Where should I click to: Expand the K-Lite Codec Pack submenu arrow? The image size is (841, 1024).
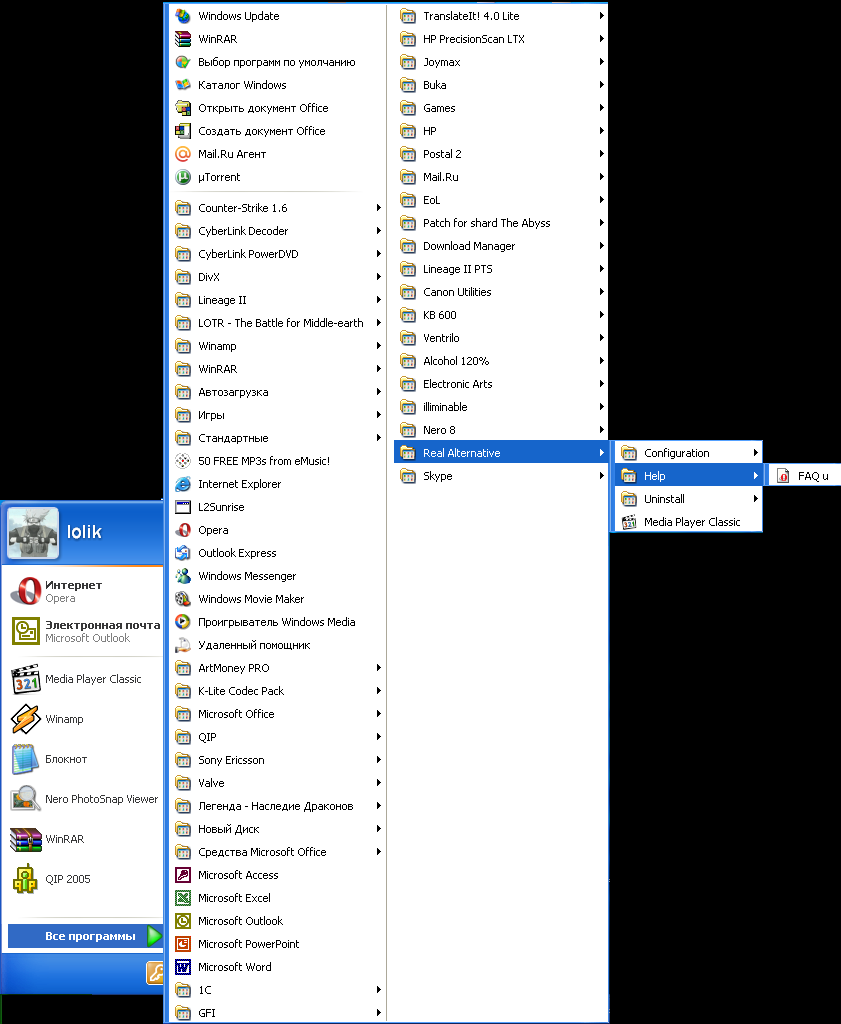tap(379, 691)
